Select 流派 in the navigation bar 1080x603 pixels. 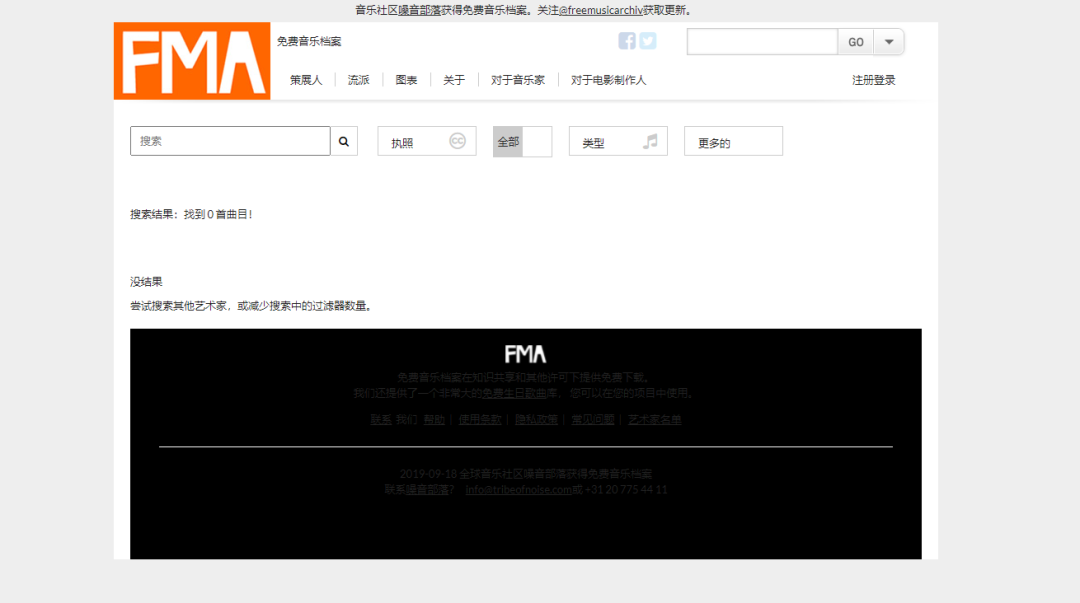click(x=358, y=80)
